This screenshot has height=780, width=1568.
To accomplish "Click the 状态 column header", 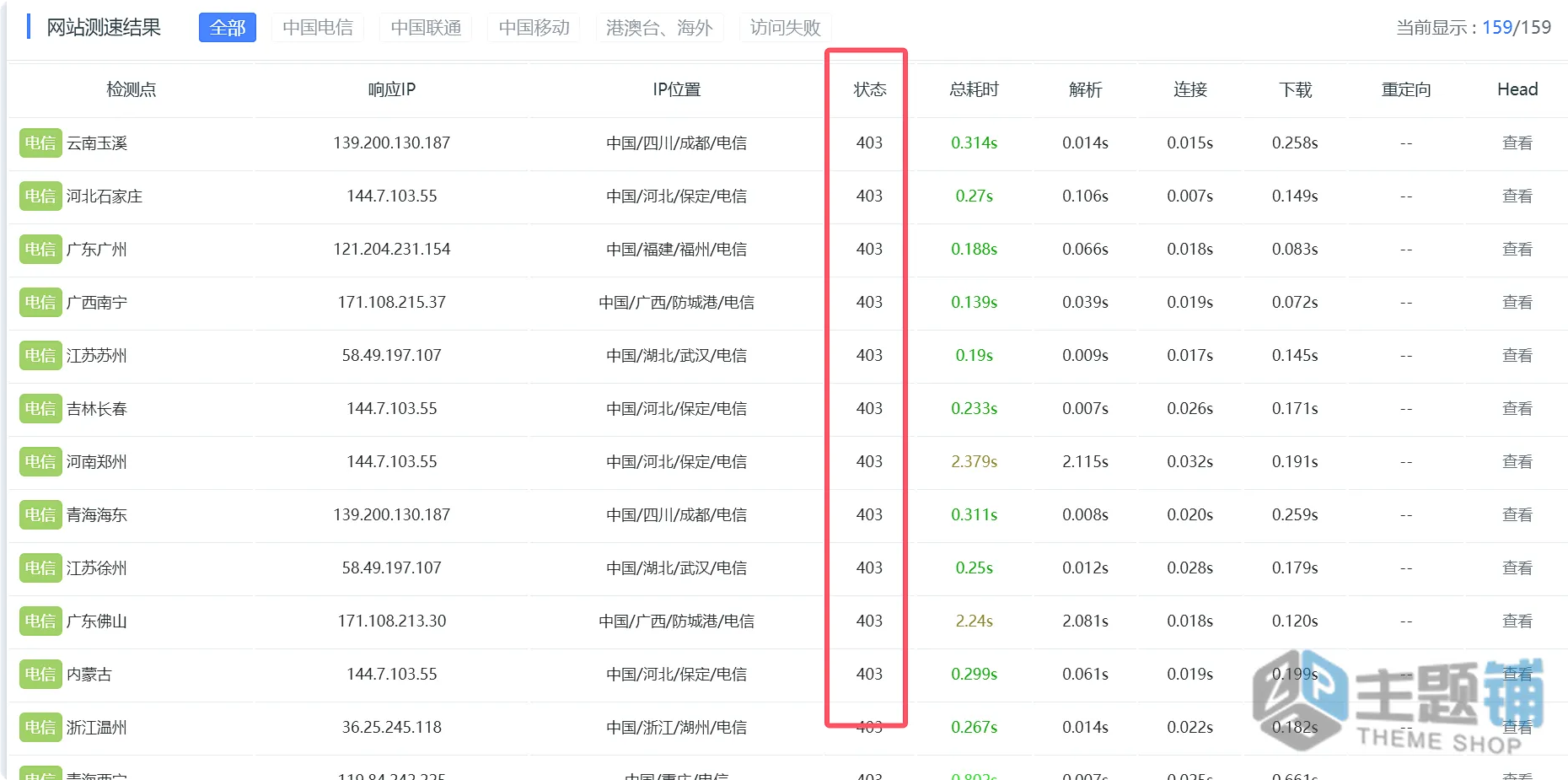I will point(870,89).
